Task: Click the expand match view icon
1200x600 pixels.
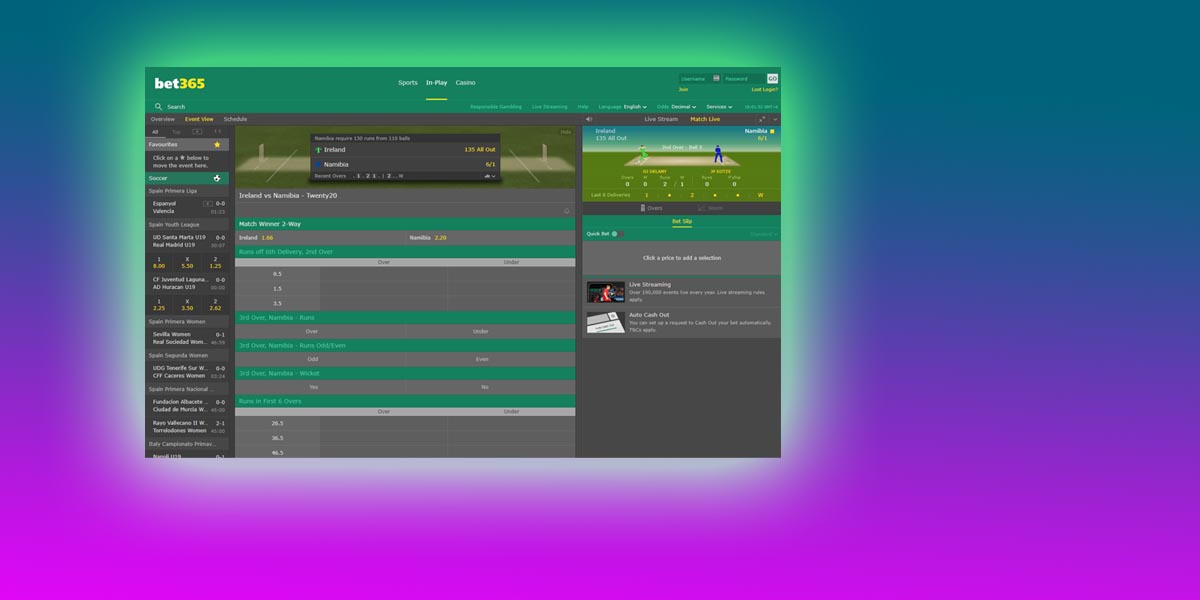Action: pyautogui.click(x=762, y=119)
